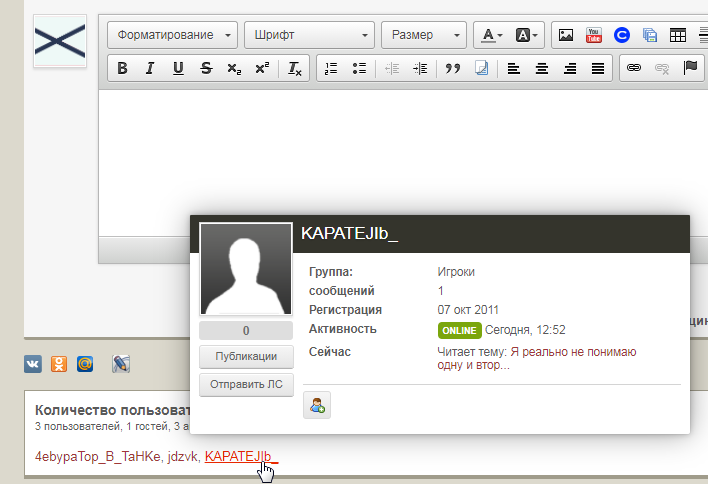The image size is (708, 484).
Task: Insert an anchor flag
Action: (690, 68)
